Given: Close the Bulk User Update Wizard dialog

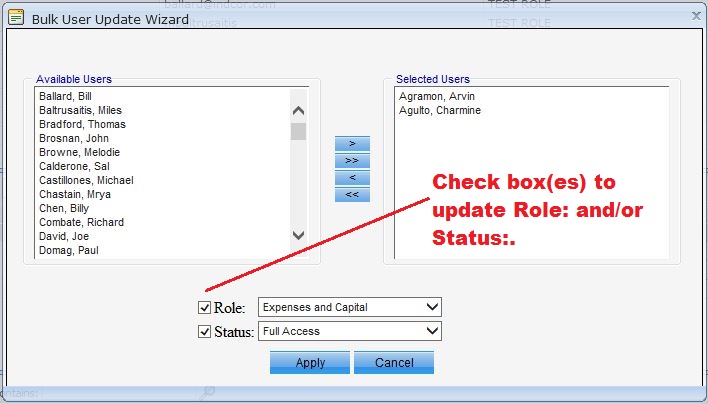Looking at the screenshot, I should click(696, 16).
